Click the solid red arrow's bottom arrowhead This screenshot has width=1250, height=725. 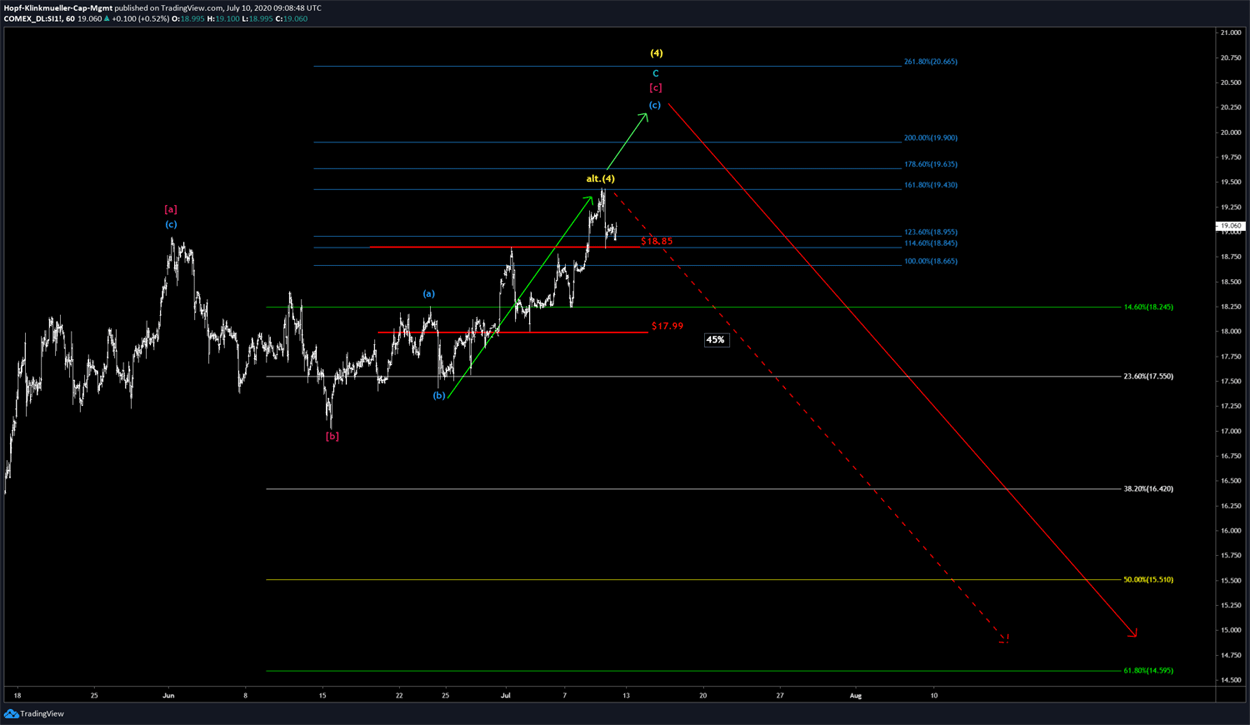click(x=1133, y=632)
